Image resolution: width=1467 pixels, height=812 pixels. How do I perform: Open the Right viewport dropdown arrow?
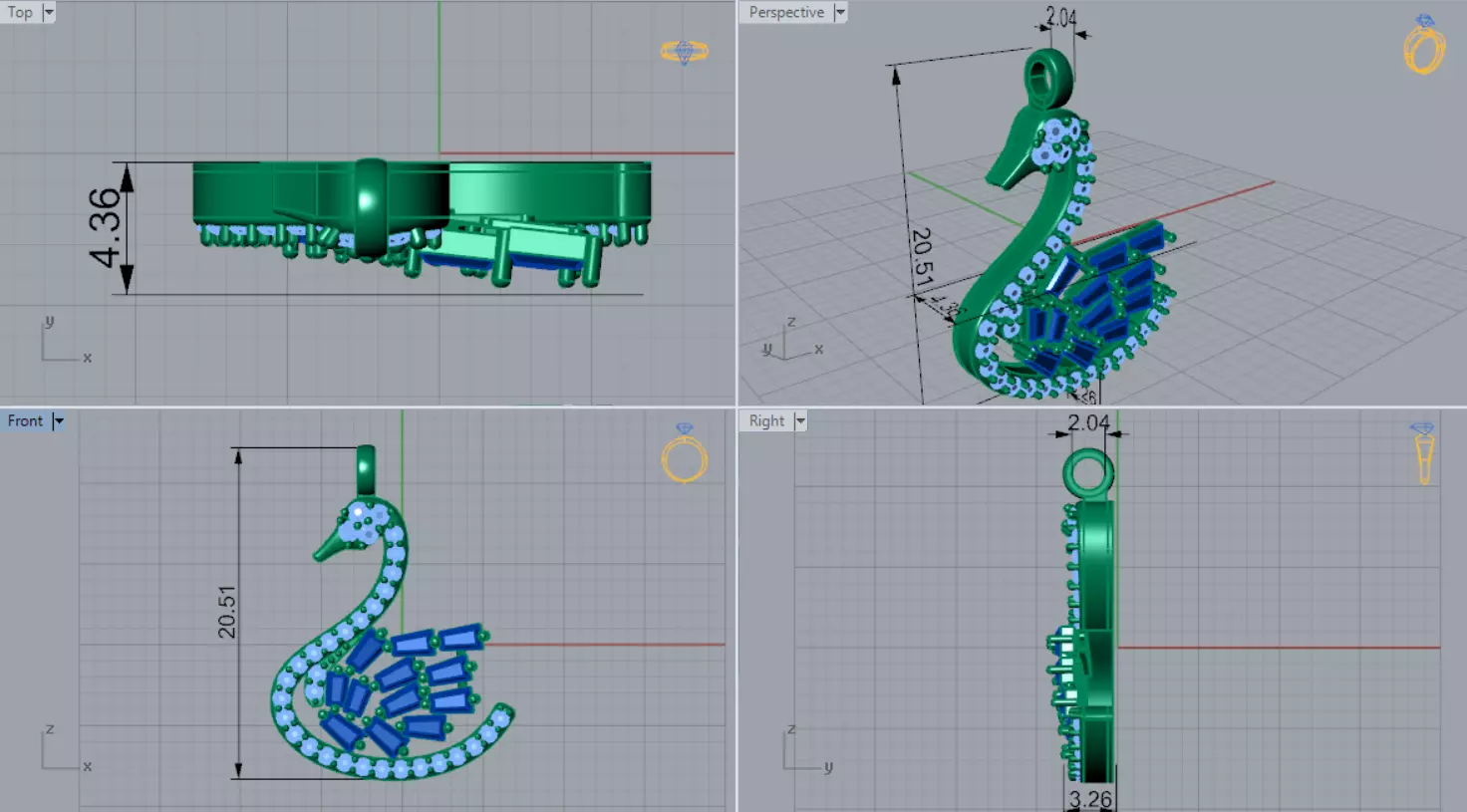pyautogui.click(x=800, y=421)
